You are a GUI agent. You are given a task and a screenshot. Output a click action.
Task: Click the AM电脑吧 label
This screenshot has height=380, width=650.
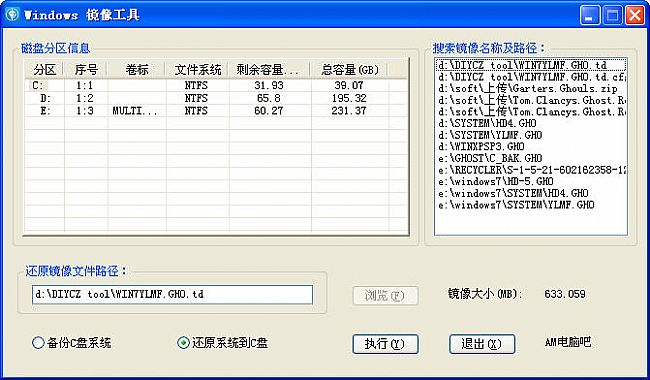(568, 342)
